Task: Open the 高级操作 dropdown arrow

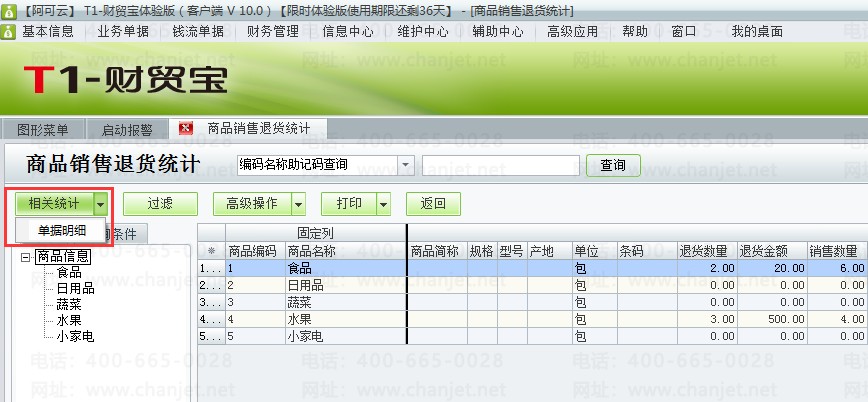Action: (x=298, y=204)
